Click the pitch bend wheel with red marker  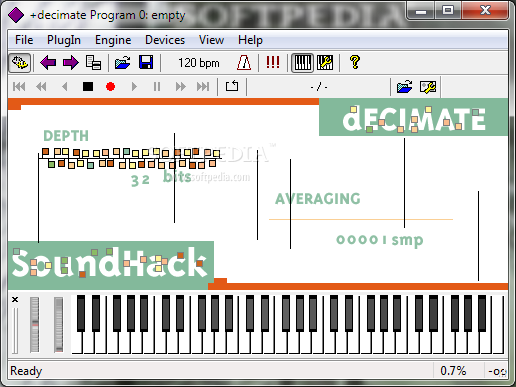34,324
